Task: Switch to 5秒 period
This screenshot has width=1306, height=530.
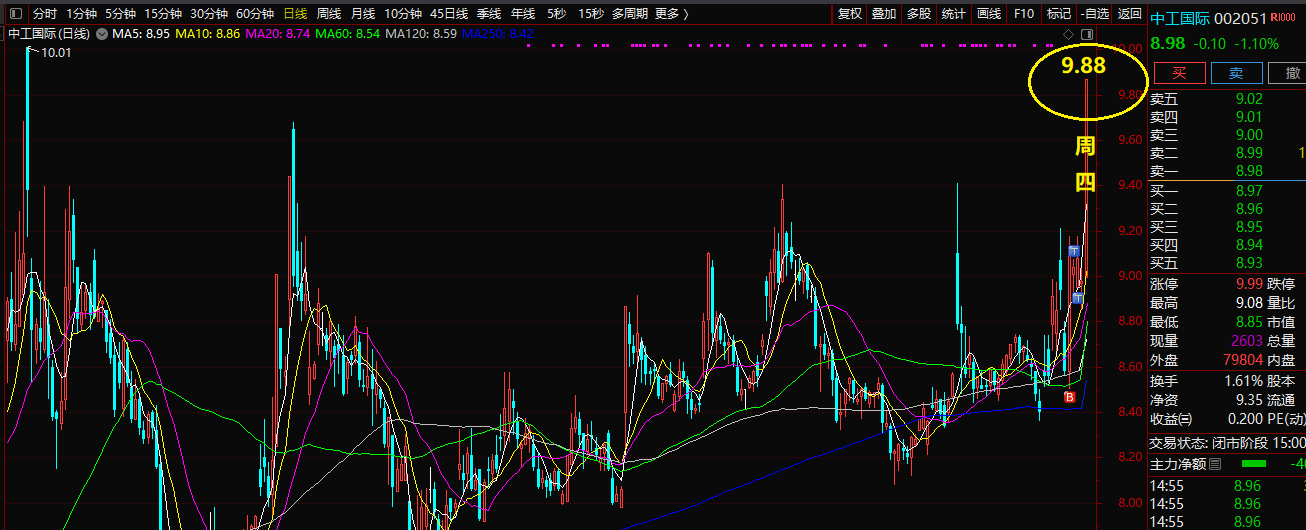Action: point(556,14)
